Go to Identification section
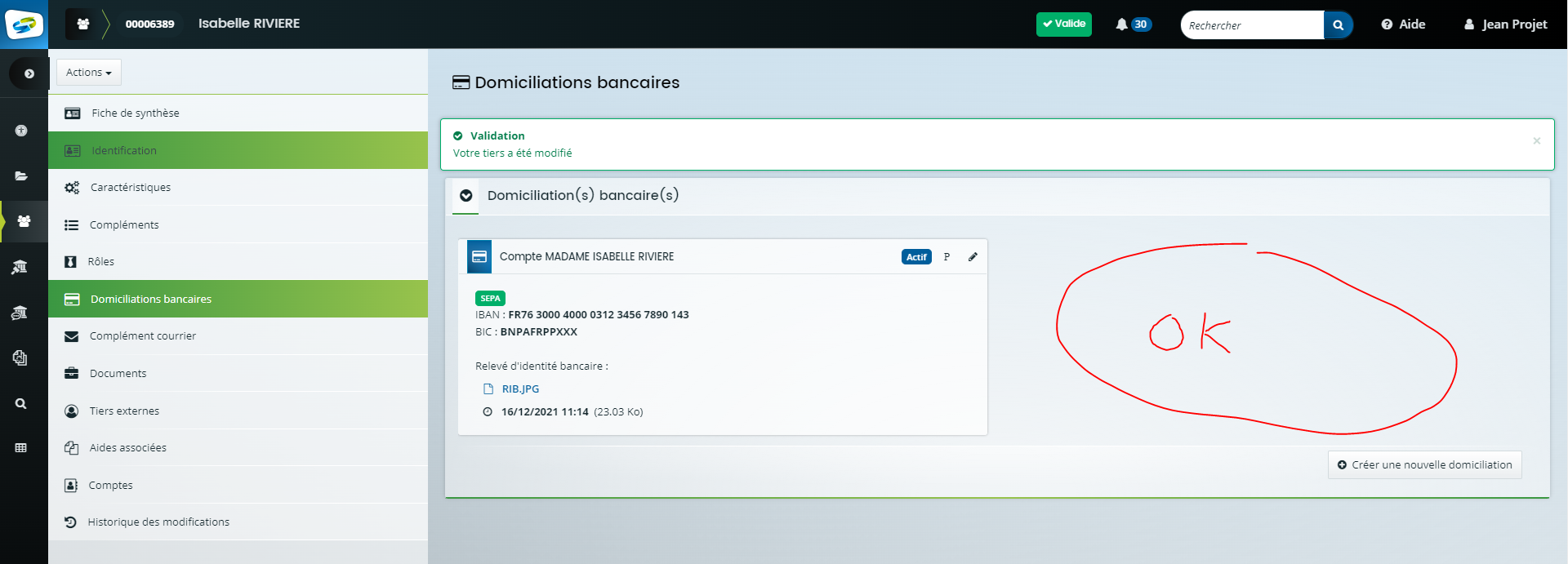 click(x=238, y=150)
